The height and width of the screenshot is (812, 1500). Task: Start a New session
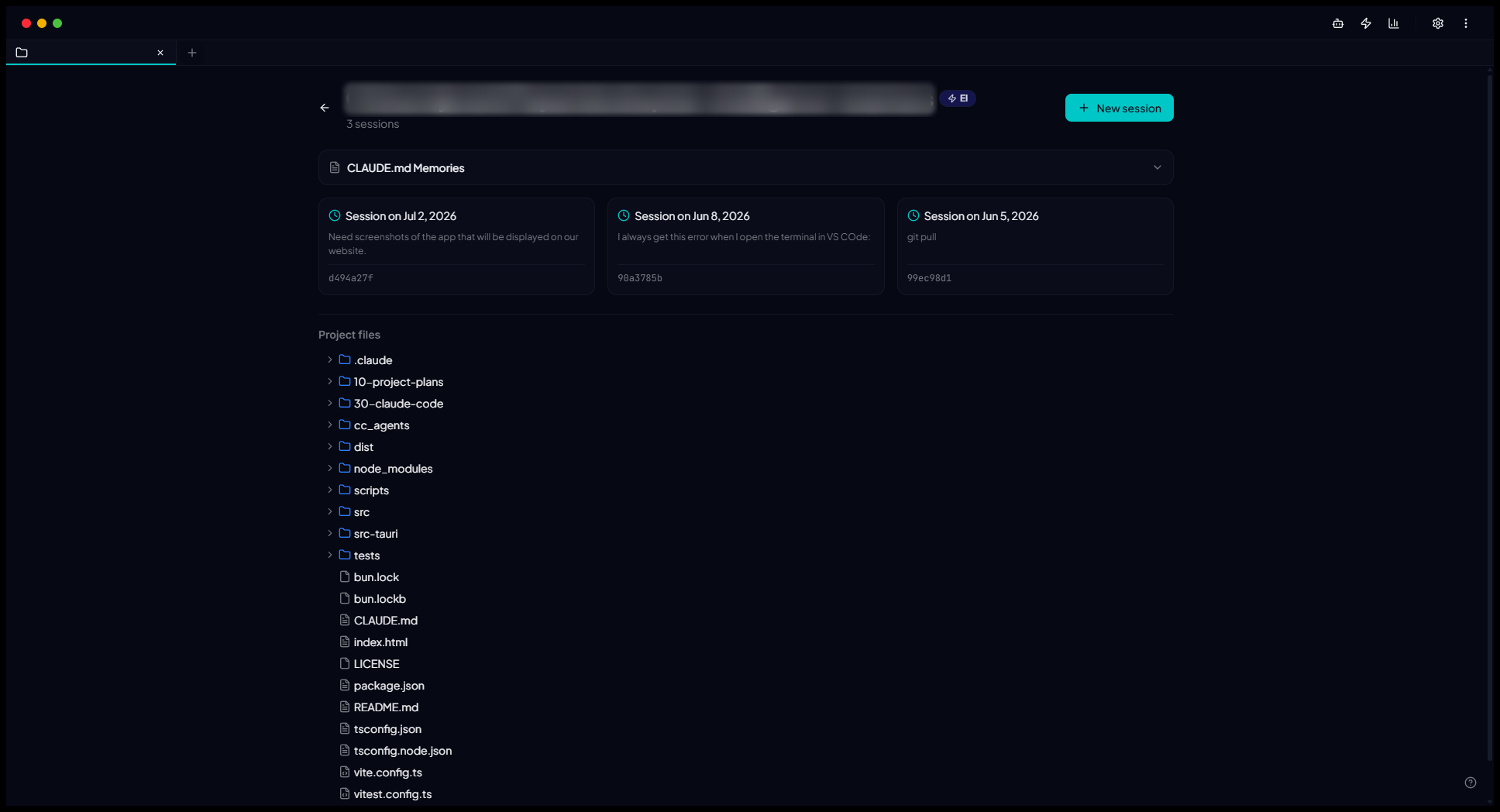(1119, 108)
